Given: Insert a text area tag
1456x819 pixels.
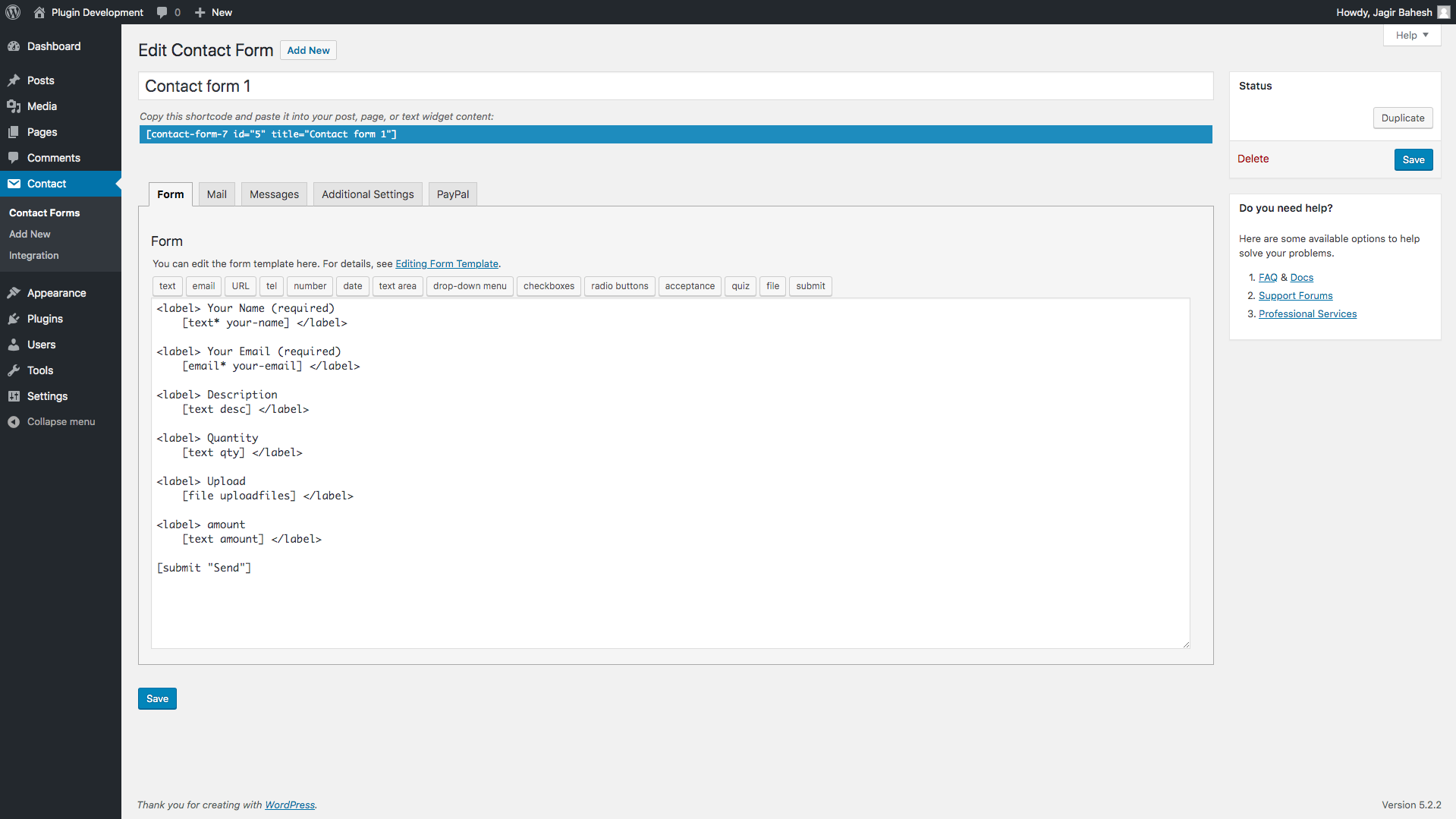Looking at the screenshot, I should click(x=398, y=286).
